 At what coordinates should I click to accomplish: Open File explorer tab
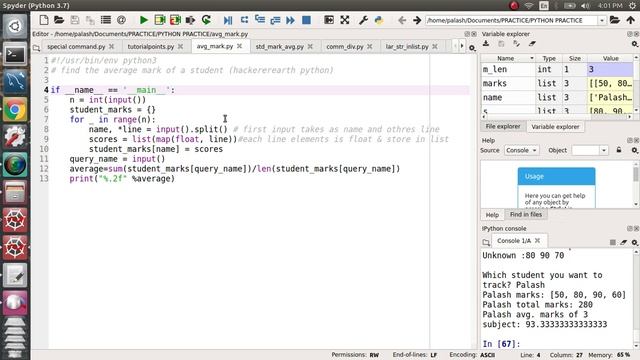point(503,127)
